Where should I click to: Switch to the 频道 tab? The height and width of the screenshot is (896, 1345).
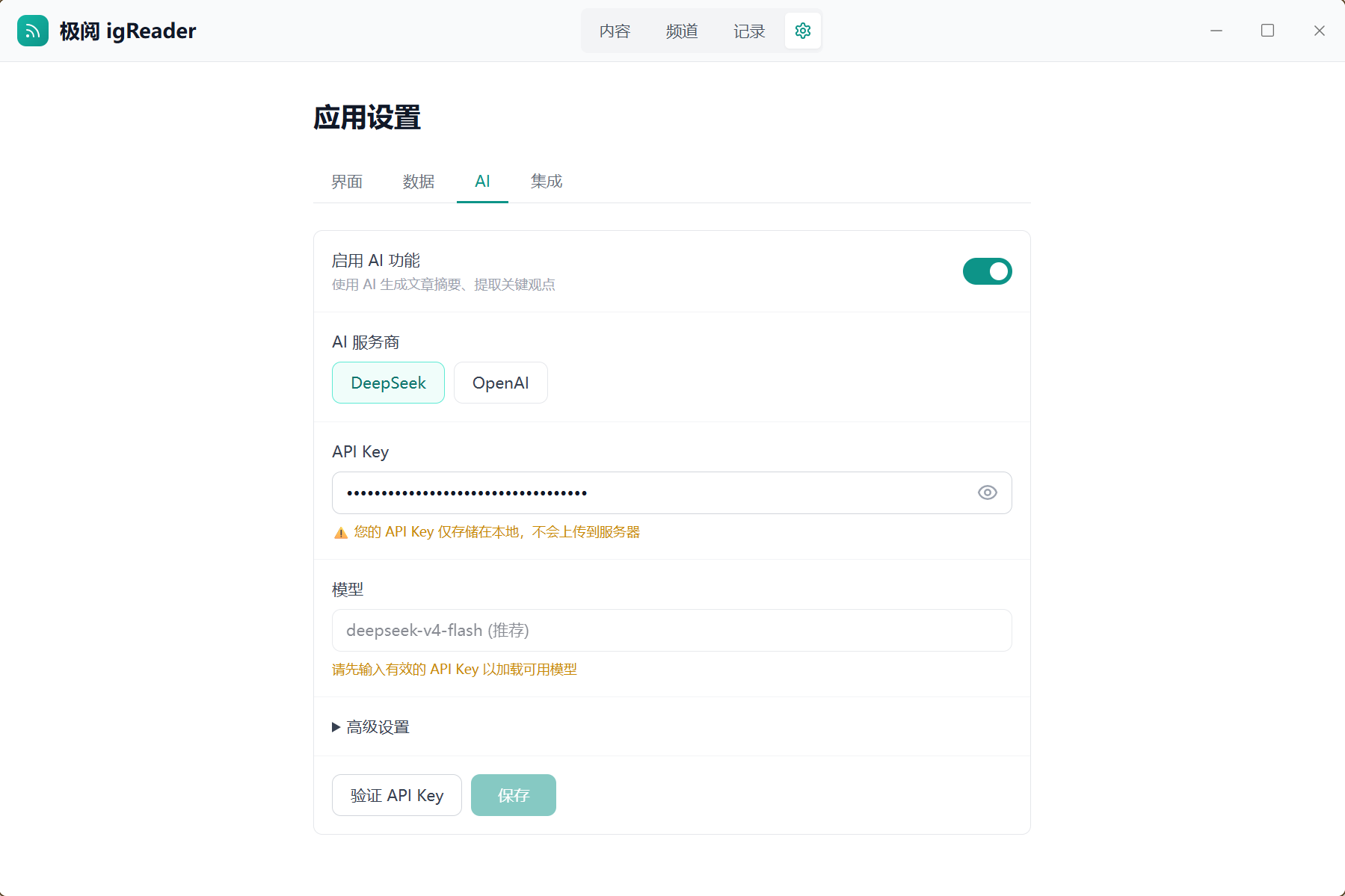682,31
